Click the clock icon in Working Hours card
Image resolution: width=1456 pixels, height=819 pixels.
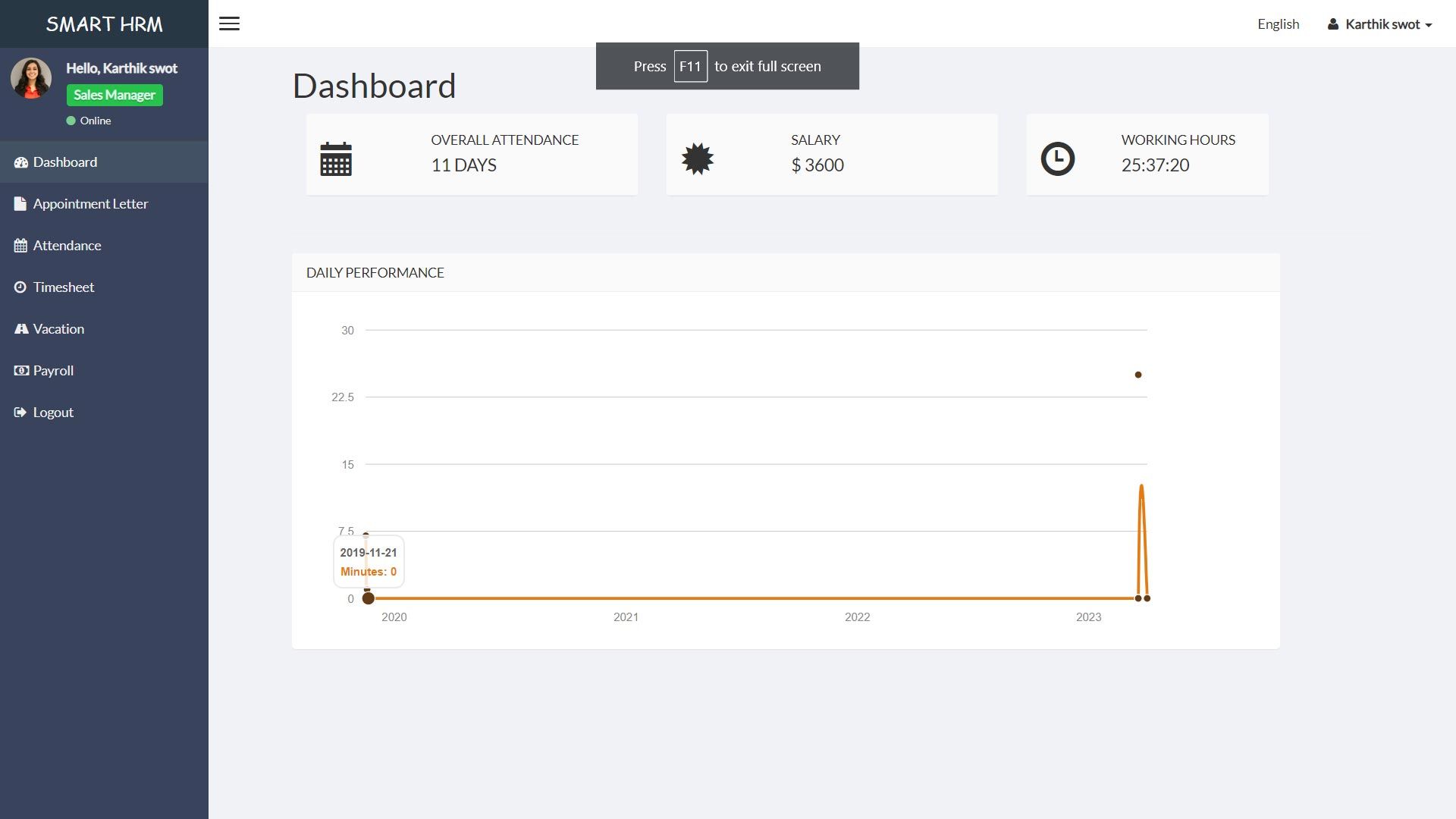(x=1057, y=159)
